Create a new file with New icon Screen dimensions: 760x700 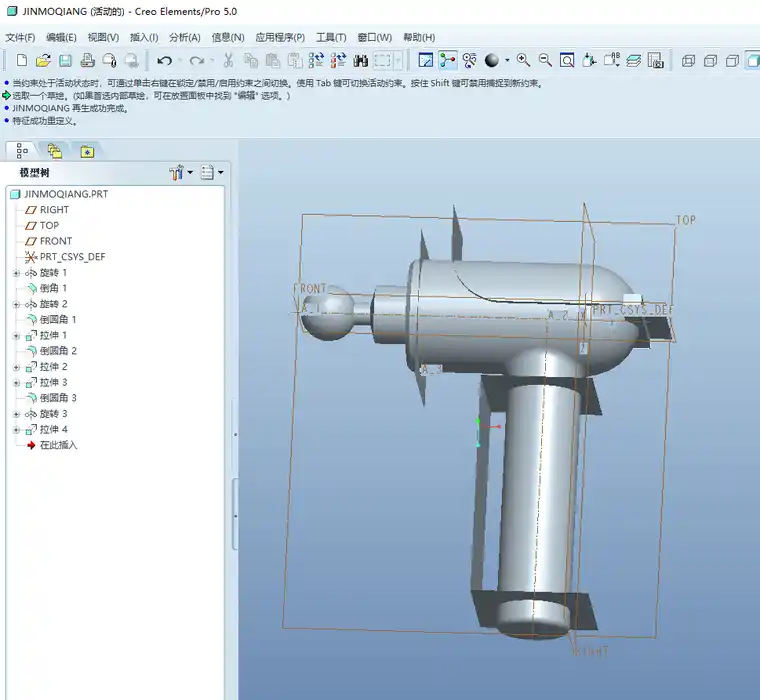pyautogui.click(x=21, y=61)
